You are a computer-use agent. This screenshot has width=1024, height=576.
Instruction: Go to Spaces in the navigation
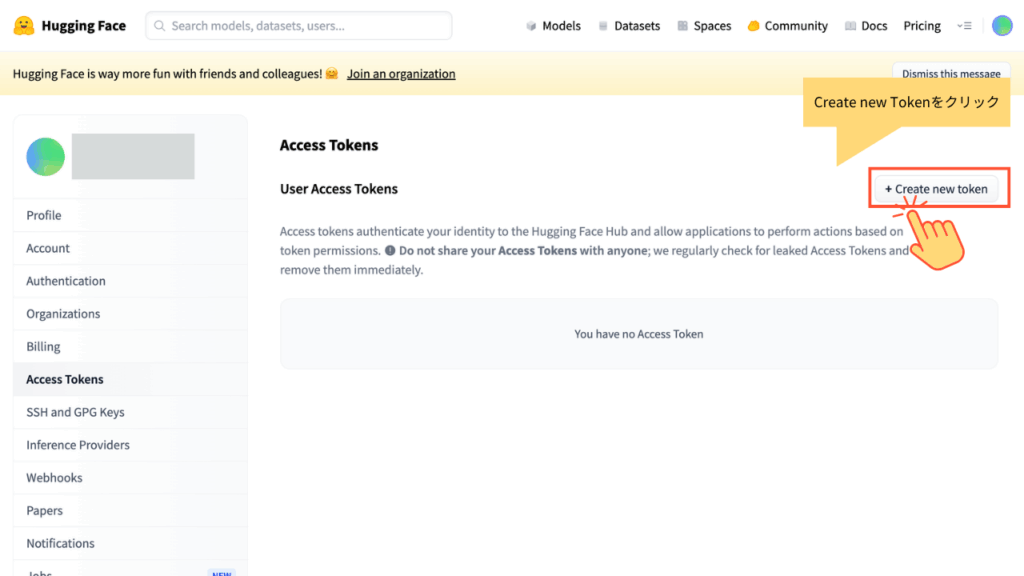coord(704,26)
